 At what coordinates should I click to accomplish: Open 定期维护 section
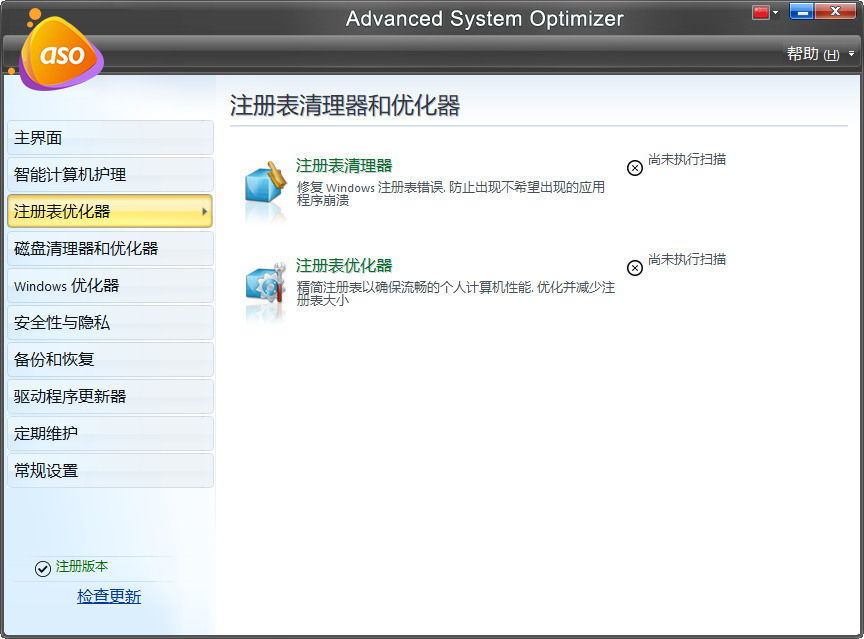110,433
